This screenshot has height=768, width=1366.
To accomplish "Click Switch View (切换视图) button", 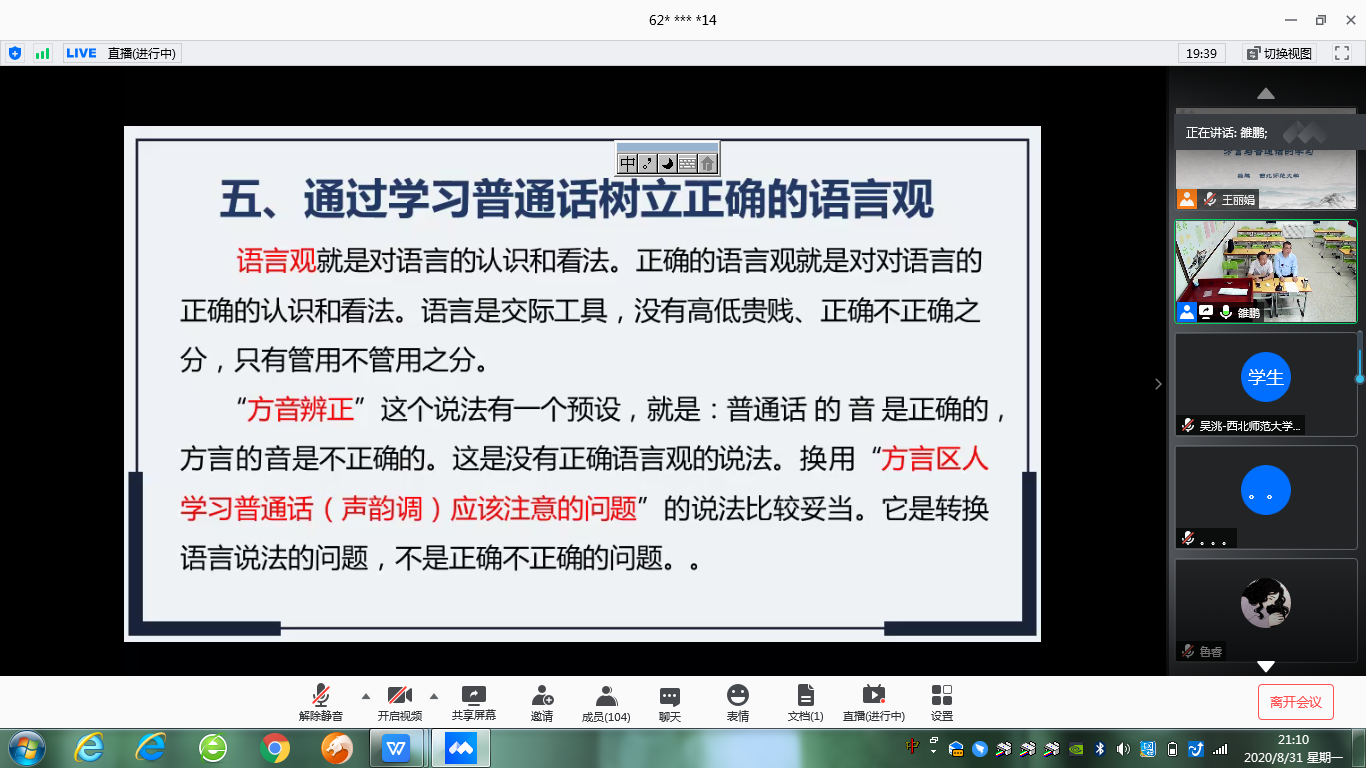I will coord(1279,53).
